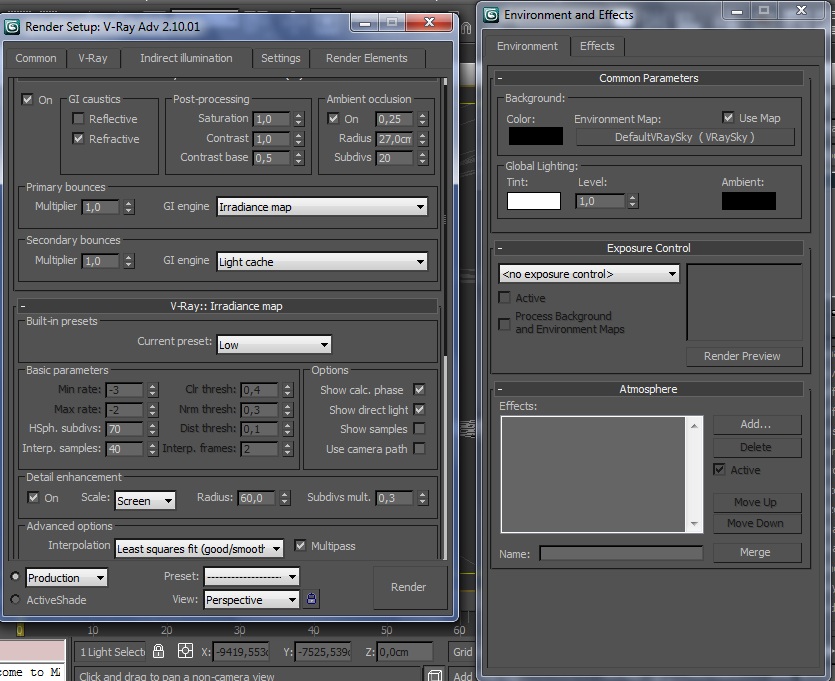Click the DefaultVRaySky environment map button
Screen dimensions: 835x681
(x=685, y=137)
